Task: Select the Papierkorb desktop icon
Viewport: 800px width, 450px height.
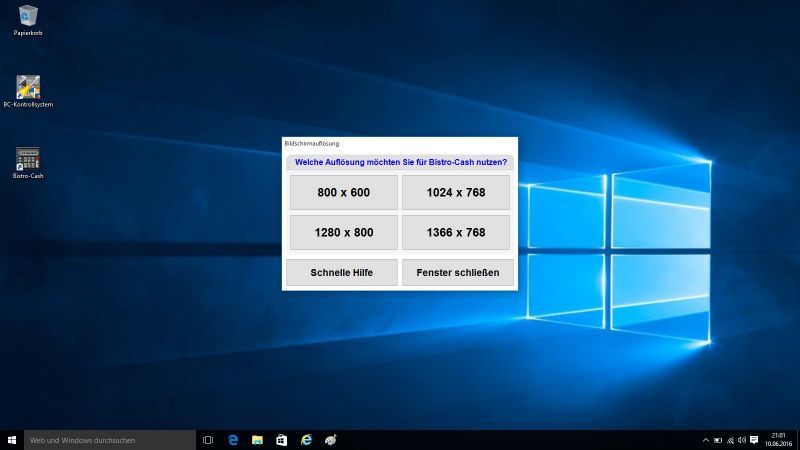Action: tap(28, 20)
